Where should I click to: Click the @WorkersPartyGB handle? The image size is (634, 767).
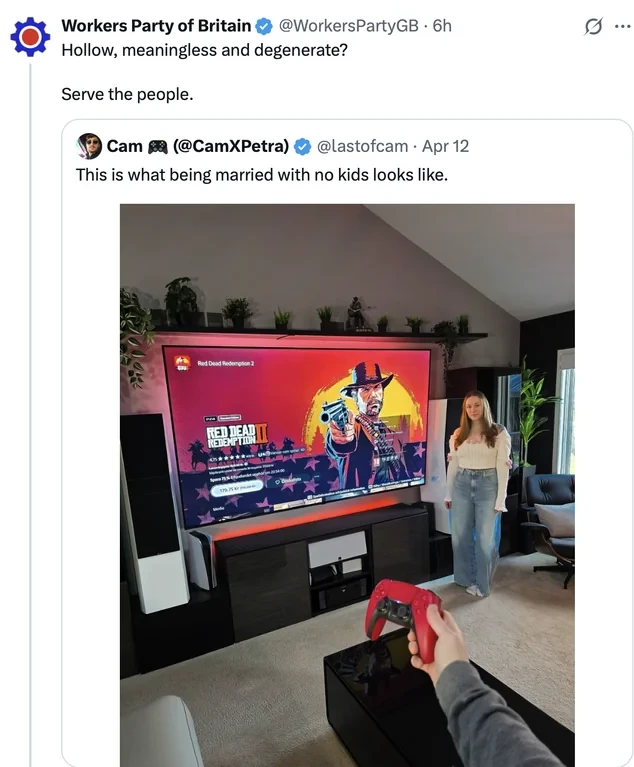point(348,25)
